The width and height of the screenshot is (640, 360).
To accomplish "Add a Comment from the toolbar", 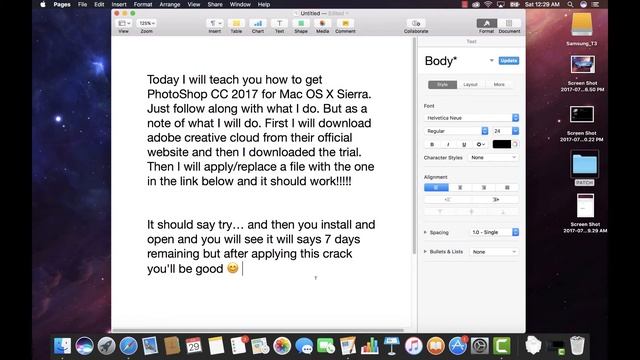I will [x=345, y=24].
